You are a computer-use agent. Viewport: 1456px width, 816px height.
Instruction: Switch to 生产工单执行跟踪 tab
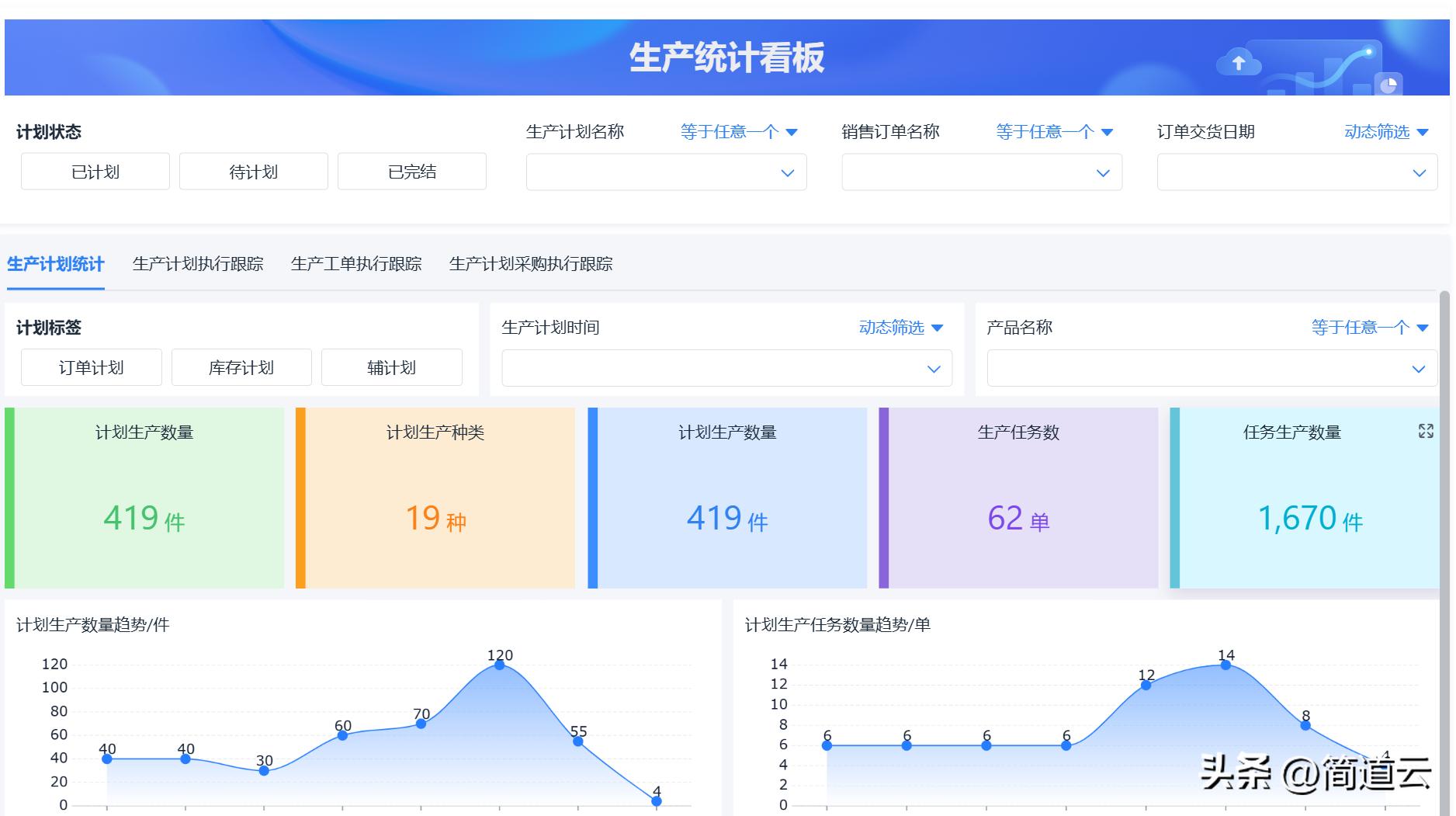pyautogui.click(x=356, y=264)
